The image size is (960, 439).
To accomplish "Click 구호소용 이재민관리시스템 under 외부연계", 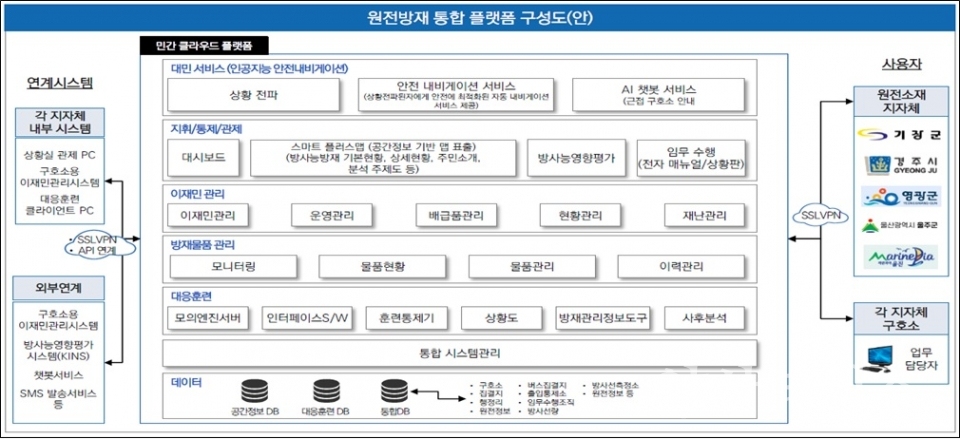I will click(x=59, y=320).
